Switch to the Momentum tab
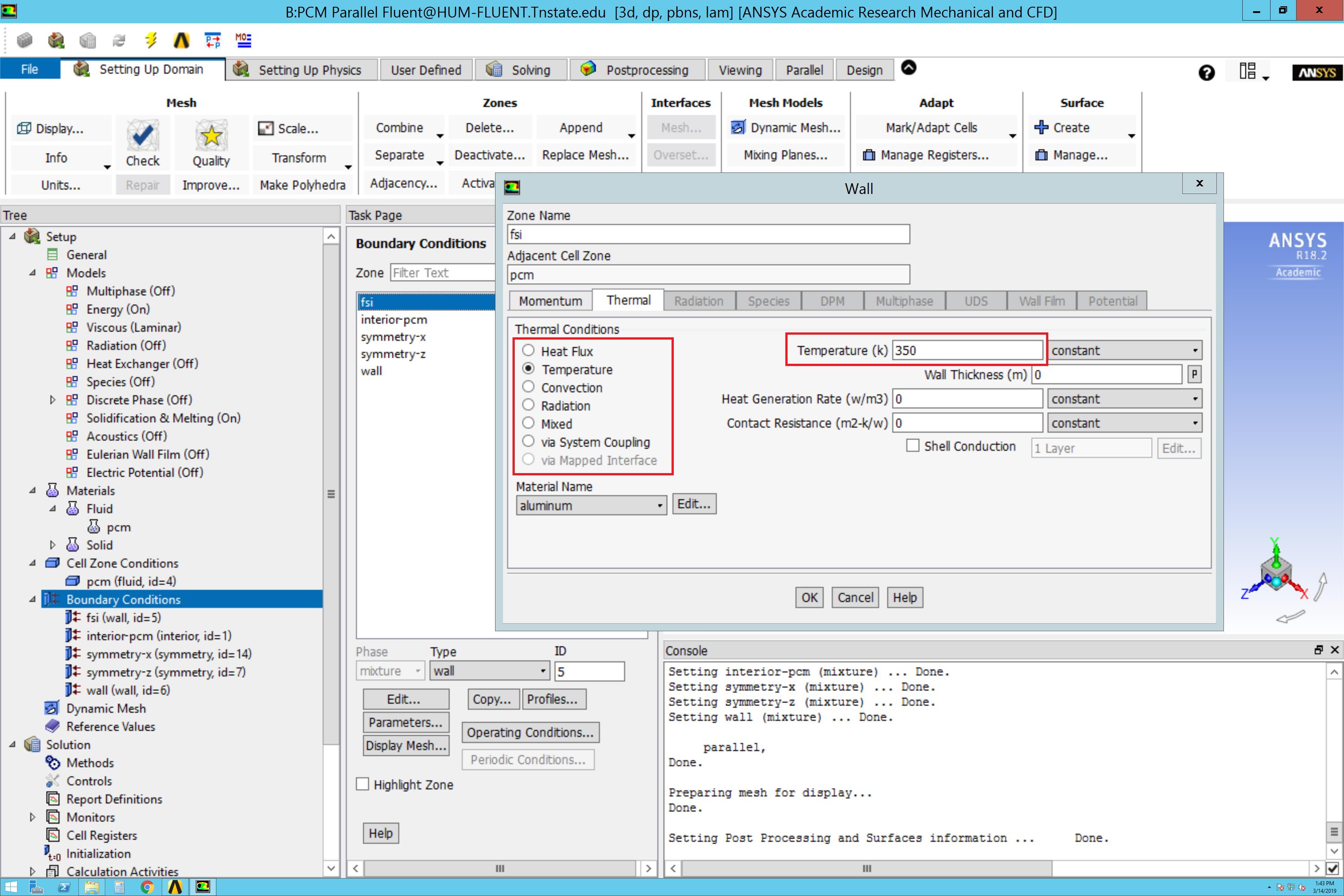 coord(550,301)
